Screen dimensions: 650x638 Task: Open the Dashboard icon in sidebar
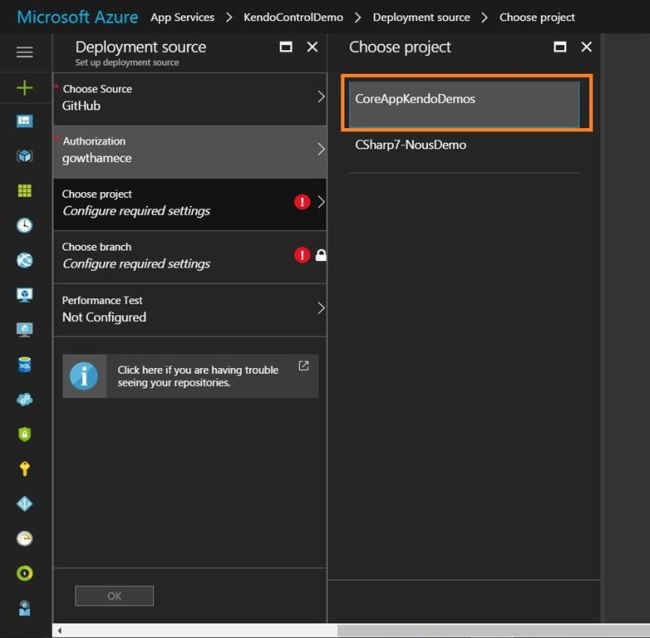tap(25, 122)
